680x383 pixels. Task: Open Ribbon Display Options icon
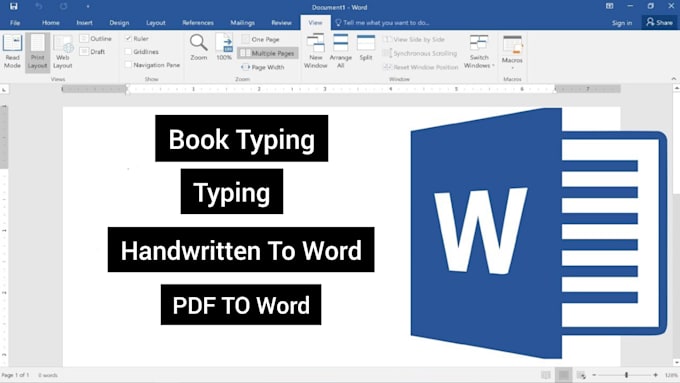coord(609,6)
